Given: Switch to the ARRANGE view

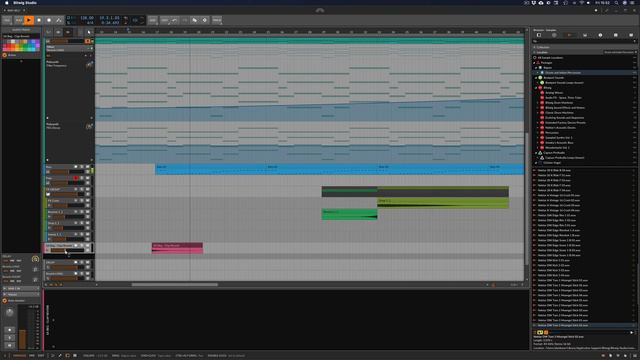Looking at the screenshot, I should pos(19,356).
